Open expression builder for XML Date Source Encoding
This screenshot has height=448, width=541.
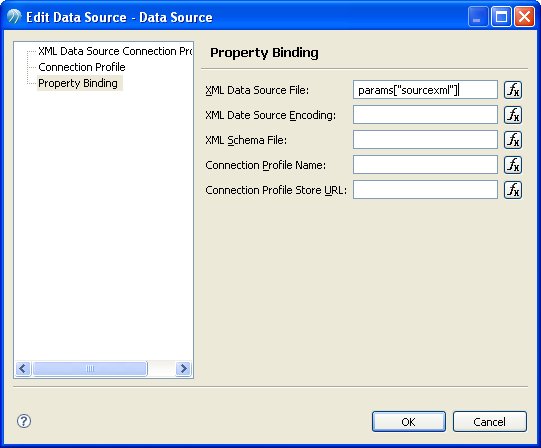[513, 115]
